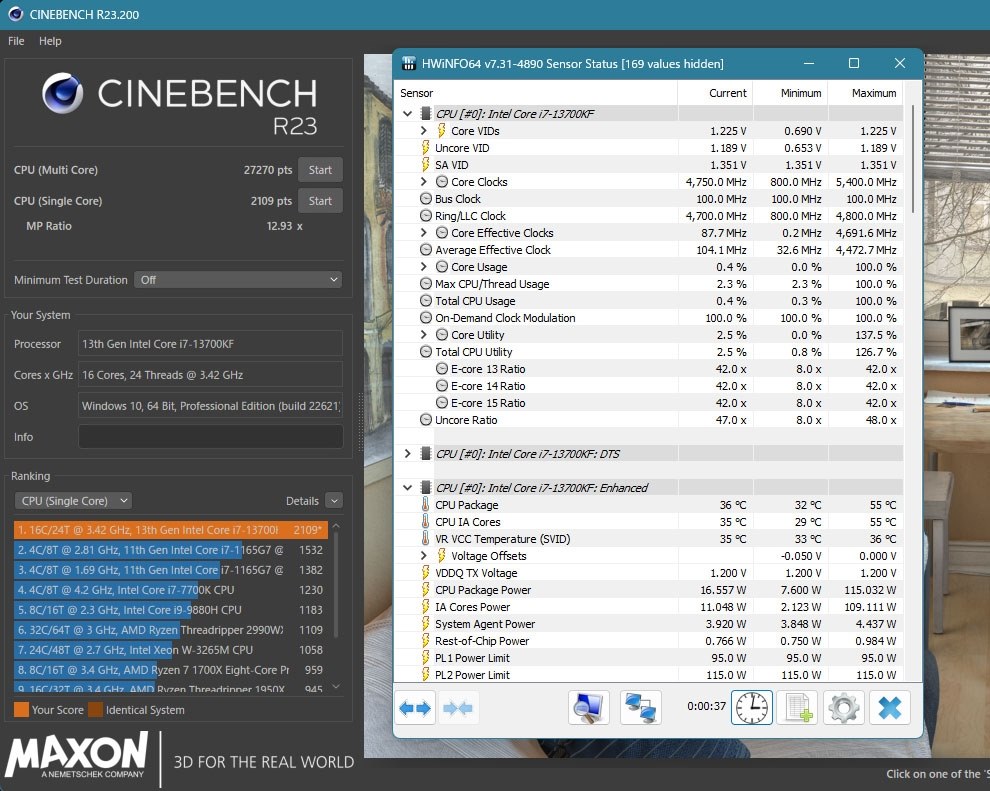Start the CPU Single Core test
Screen dimensions: 990x791
click(x=320, y=201)
